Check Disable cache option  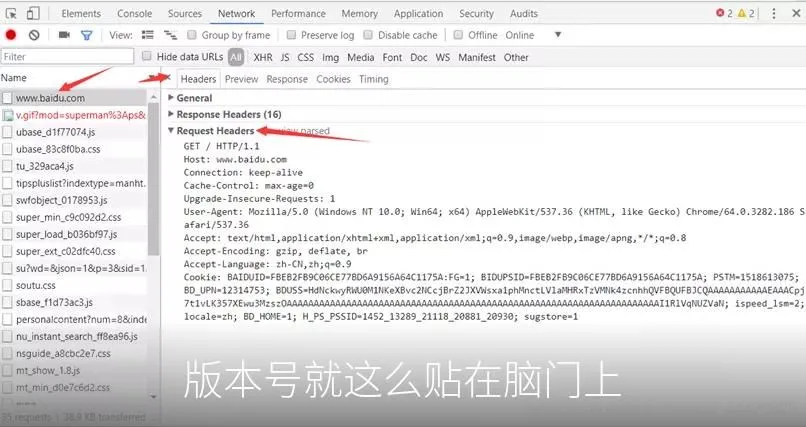coord(368,35)
